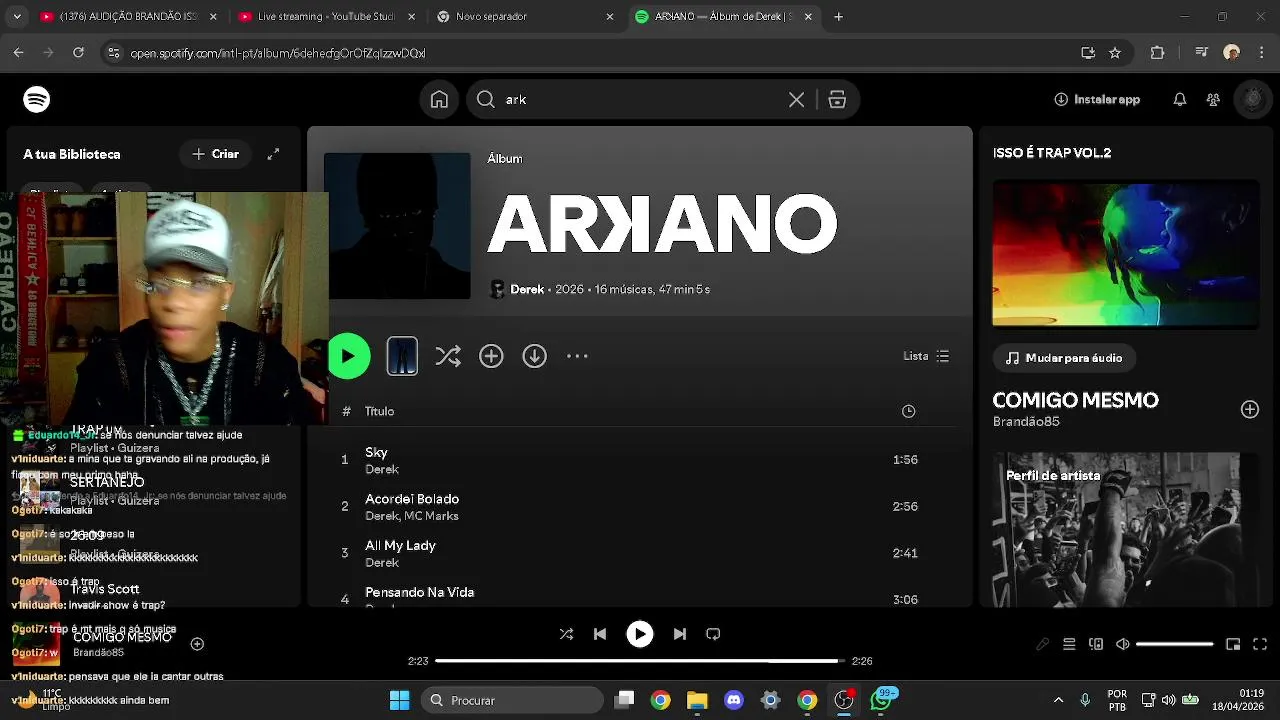This screenshot has width=1280, height=720.
Task: Select track 'Sky'
Action: click(376, 452)
